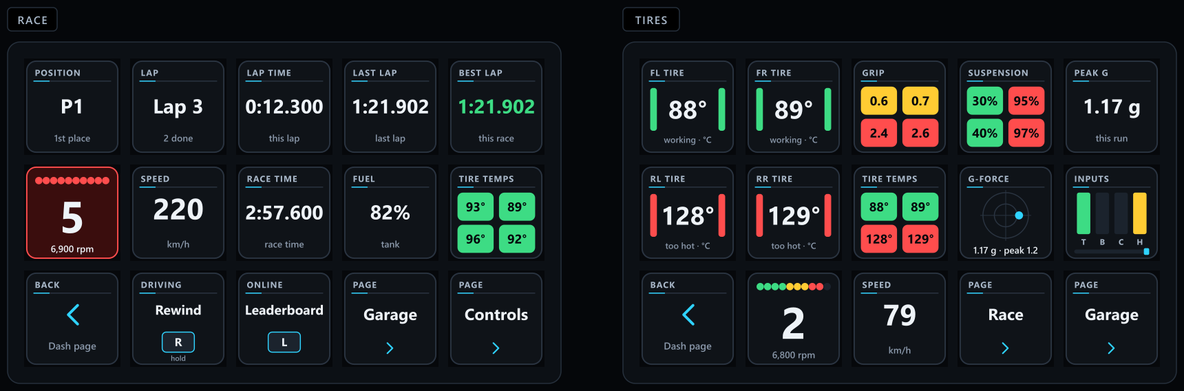This screenshot has height=391, width=1184.
Task: Click the chevron under Controls page tile
Action: tap(495, 348)
